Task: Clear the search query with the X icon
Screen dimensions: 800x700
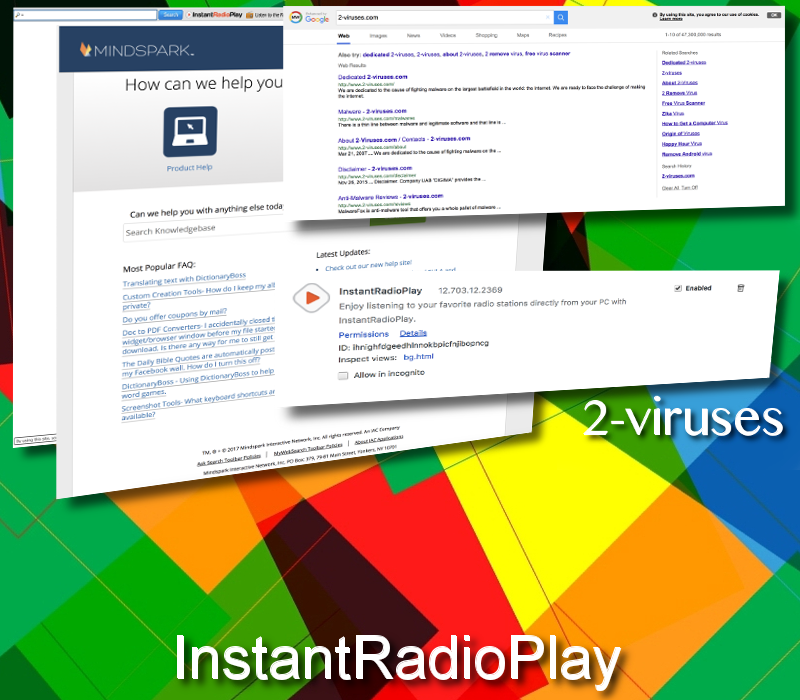Action: pos(547,17)
